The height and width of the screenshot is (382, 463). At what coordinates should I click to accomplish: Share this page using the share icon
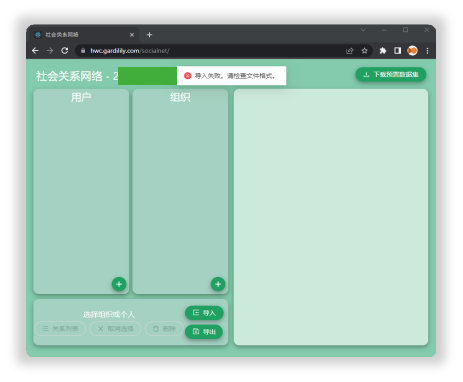click(349, 51)
